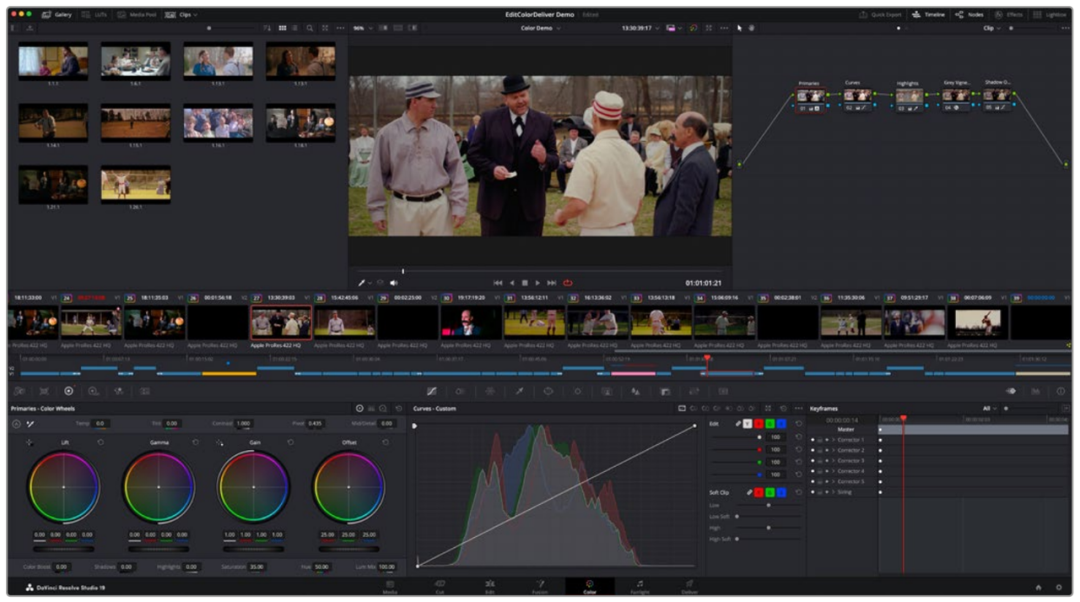Open the Color Demo timeline dropdown

[540, 28]
